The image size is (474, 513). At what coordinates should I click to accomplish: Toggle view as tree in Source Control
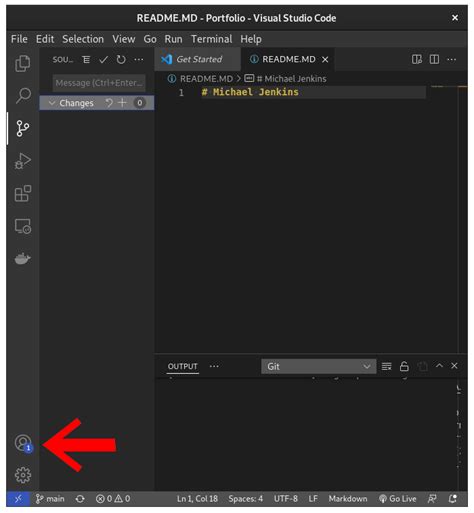tap(86, 60)
